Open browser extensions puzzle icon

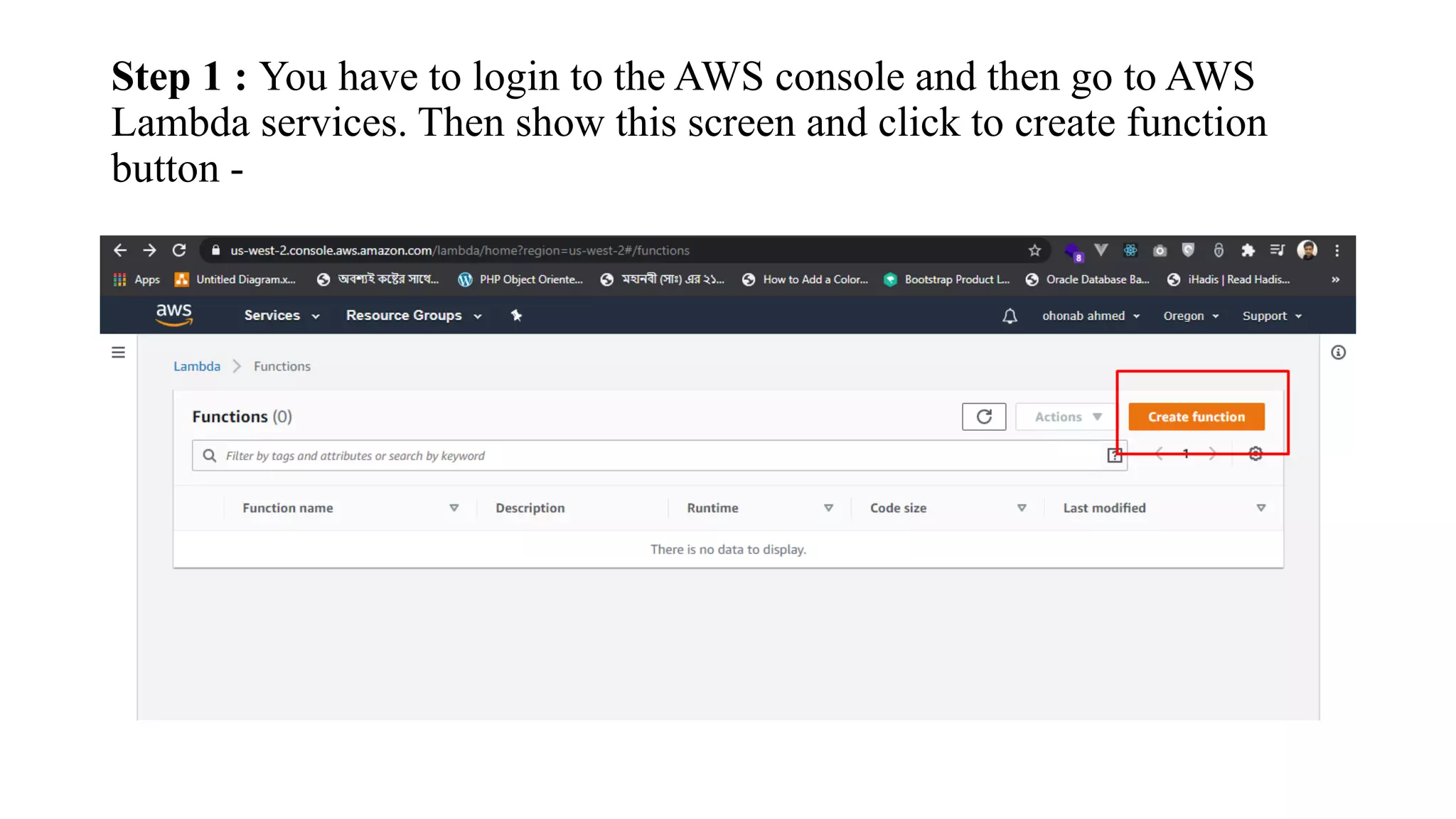click(x=1248, y=250)
